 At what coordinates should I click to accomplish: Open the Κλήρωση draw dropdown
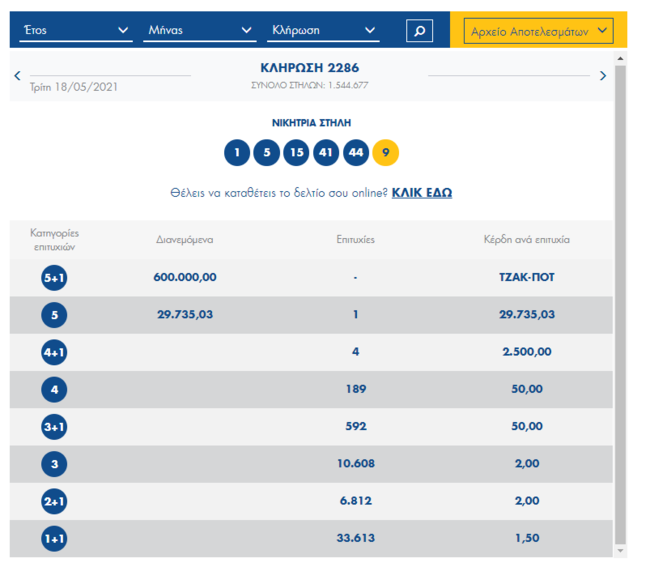[x=323, y=30]
